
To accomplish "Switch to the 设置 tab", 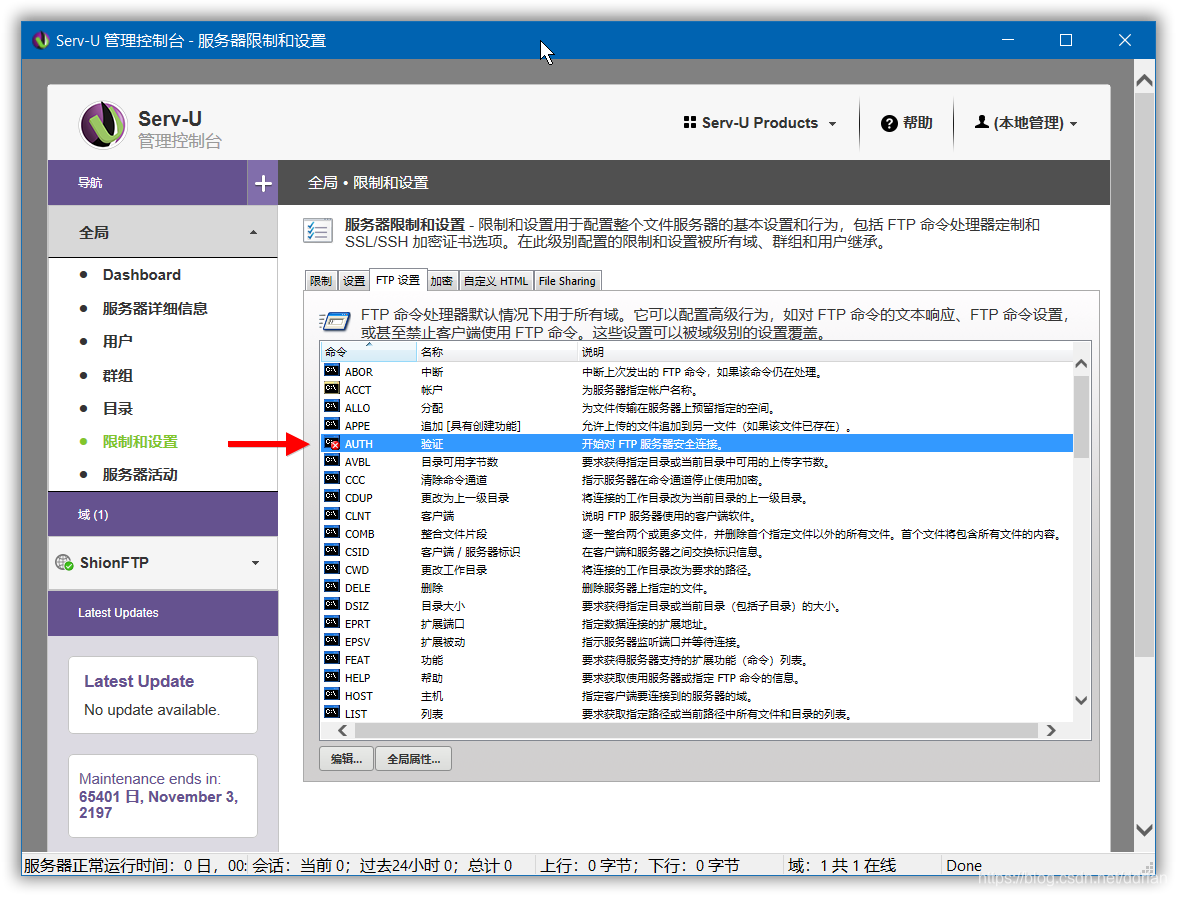I will tap(354, 281).
